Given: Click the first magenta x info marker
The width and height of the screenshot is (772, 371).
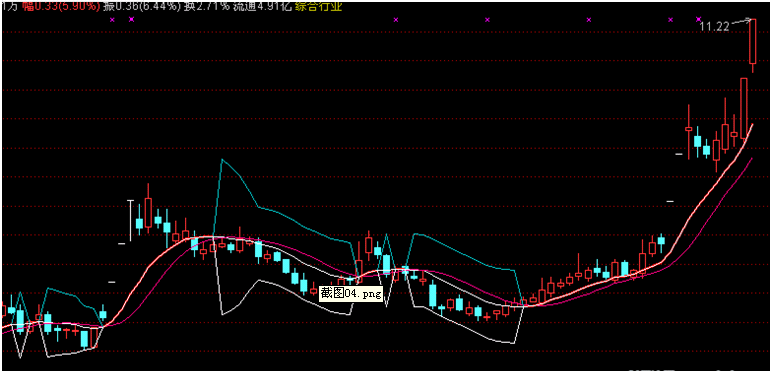Looking at the screenshot, I should coord(112,20).
